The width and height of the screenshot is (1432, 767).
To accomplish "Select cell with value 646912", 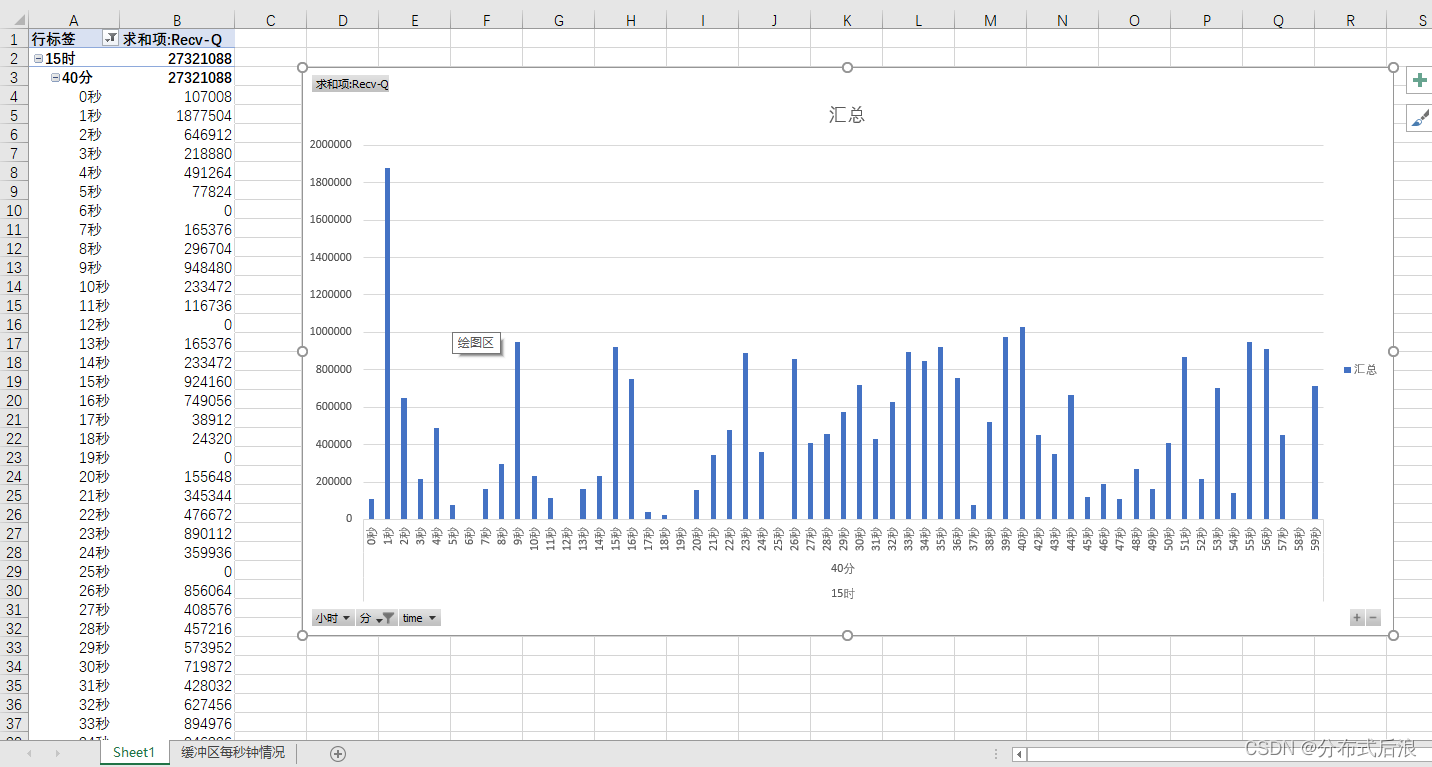I will click(177, 134).
